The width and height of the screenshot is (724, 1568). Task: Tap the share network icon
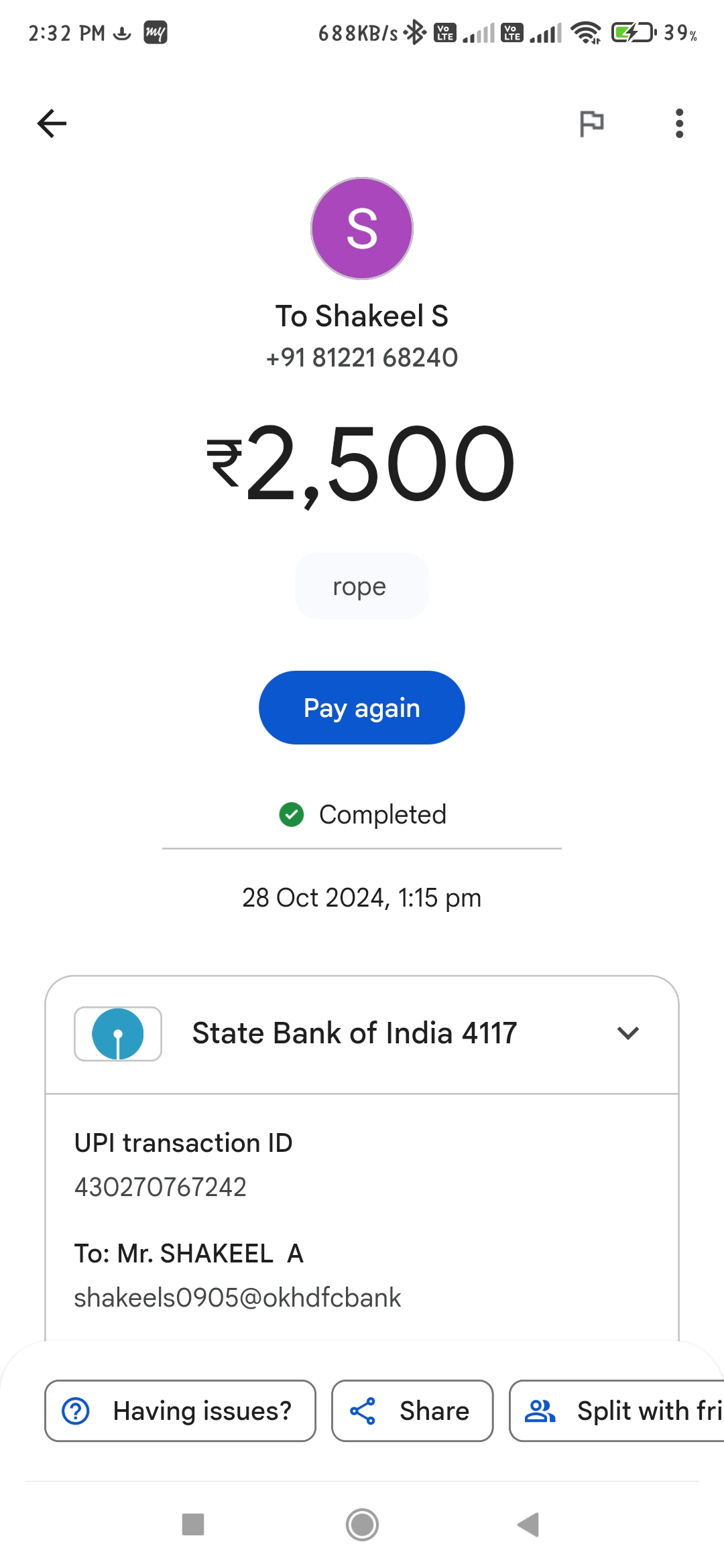point(363,1411)
